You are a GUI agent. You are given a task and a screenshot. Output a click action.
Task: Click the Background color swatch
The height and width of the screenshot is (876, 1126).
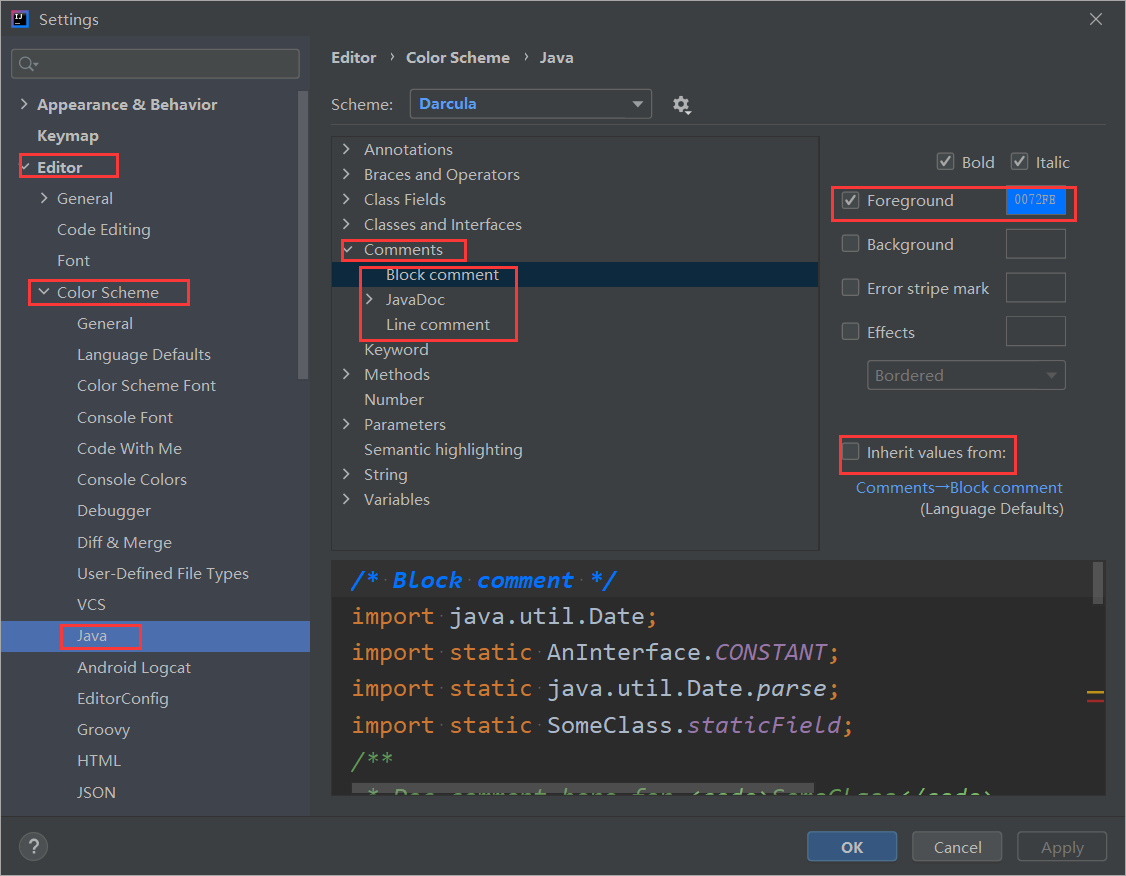point(1036,244)
